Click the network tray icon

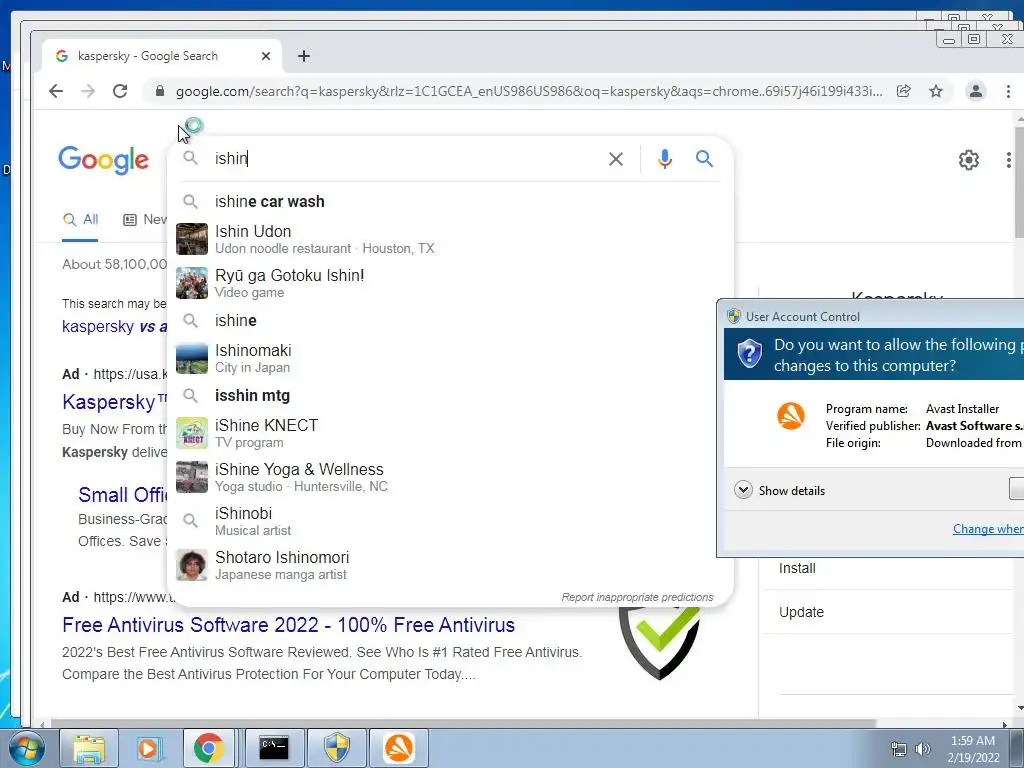899,749
